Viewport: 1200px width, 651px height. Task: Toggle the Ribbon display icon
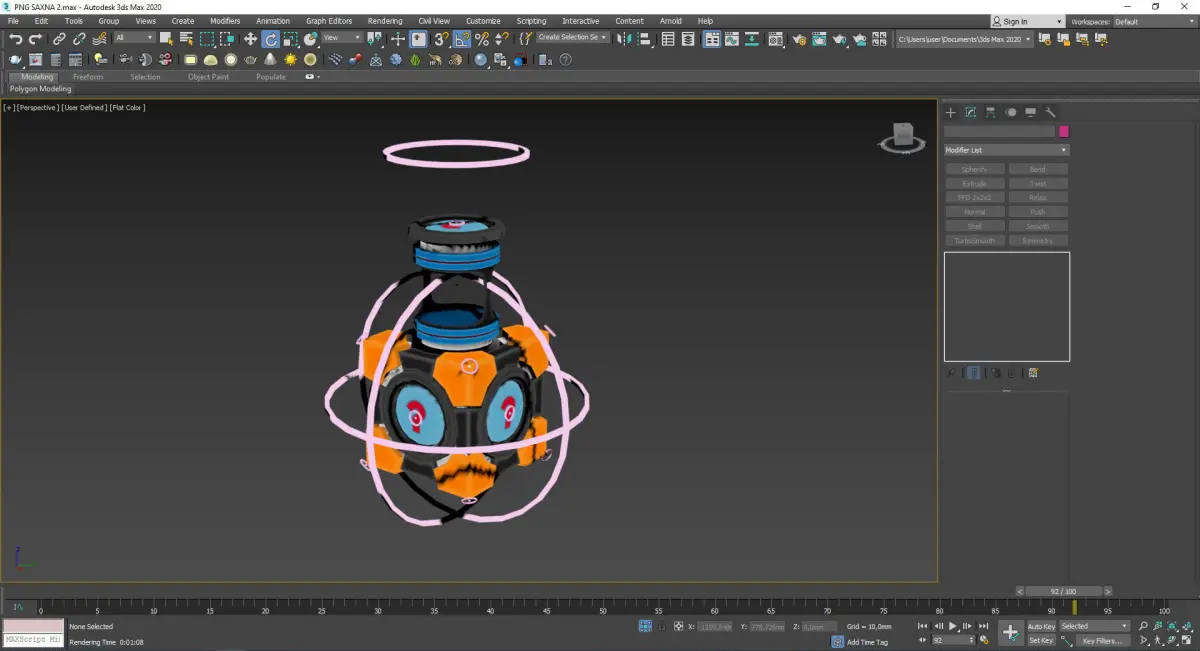[711, 39]
